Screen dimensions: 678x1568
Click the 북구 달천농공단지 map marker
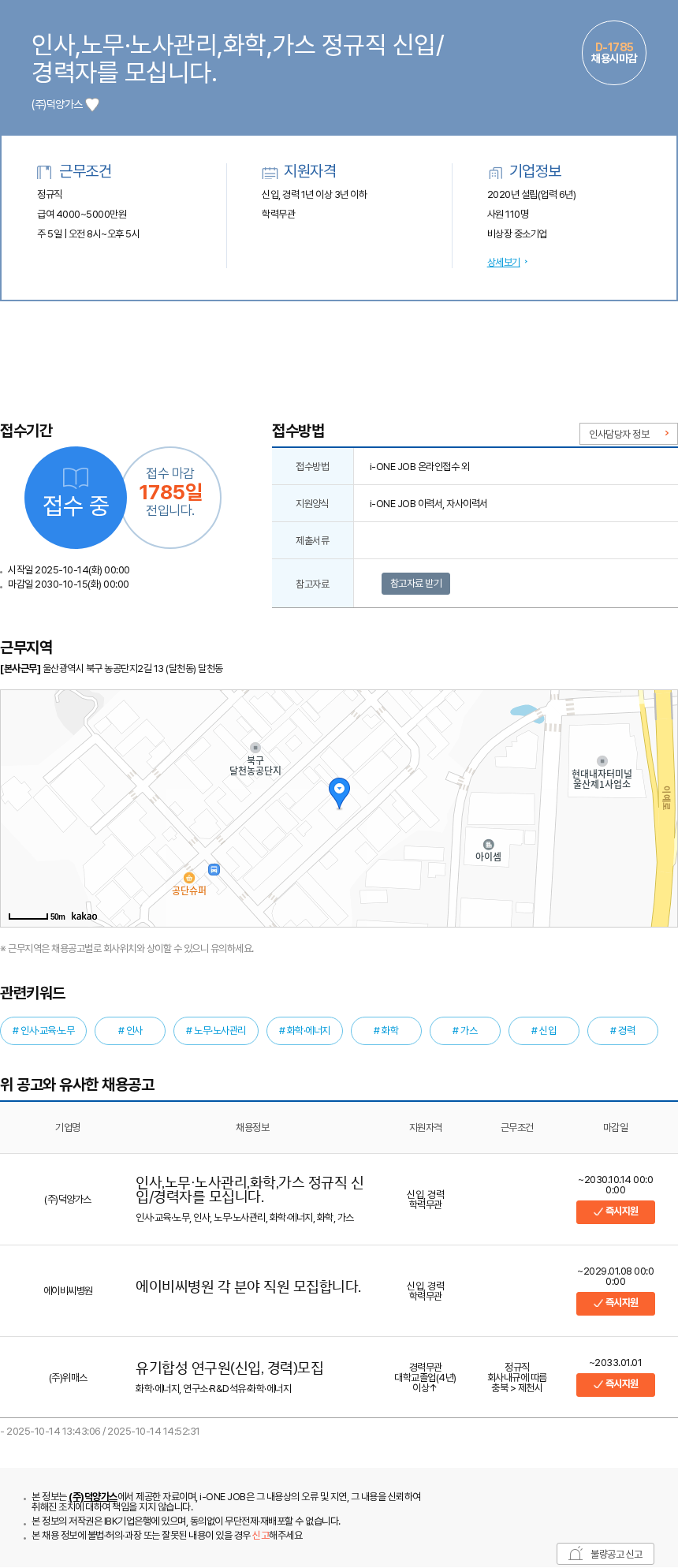coord(255,748)
